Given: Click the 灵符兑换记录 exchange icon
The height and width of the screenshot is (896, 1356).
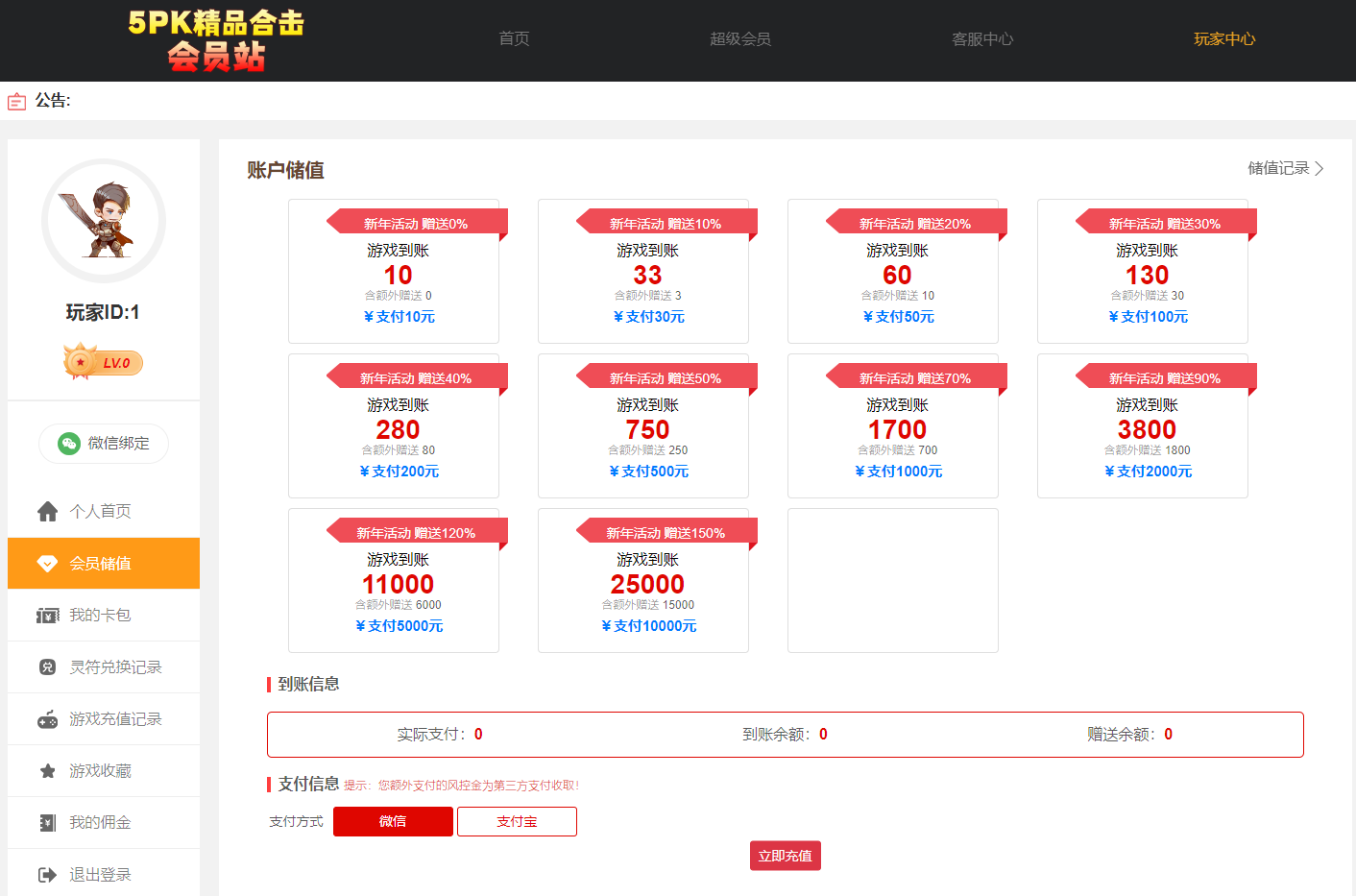Looking at the screenshot, I should point(47,667).
